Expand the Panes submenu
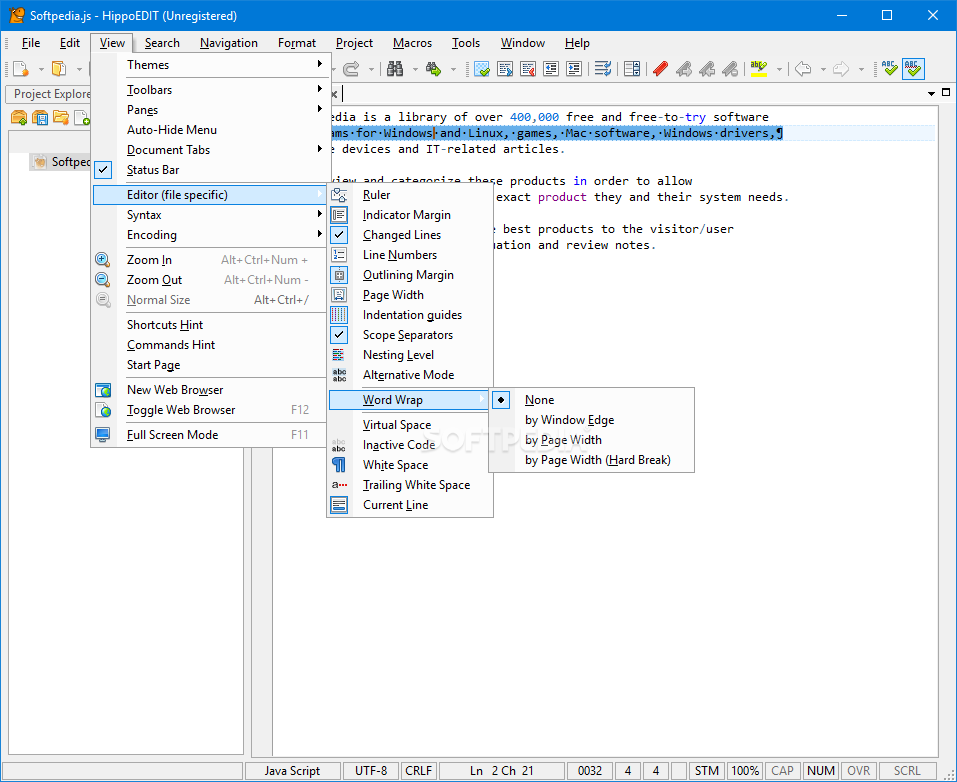This screenshot has height=782, width=957. pos(211,110)
